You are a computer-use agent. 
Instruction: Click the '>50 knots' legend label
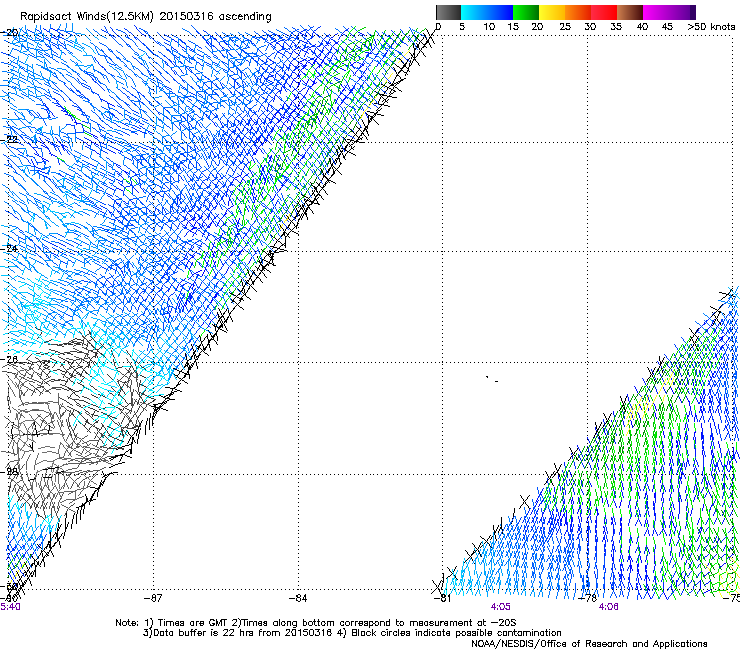point(711,27)
